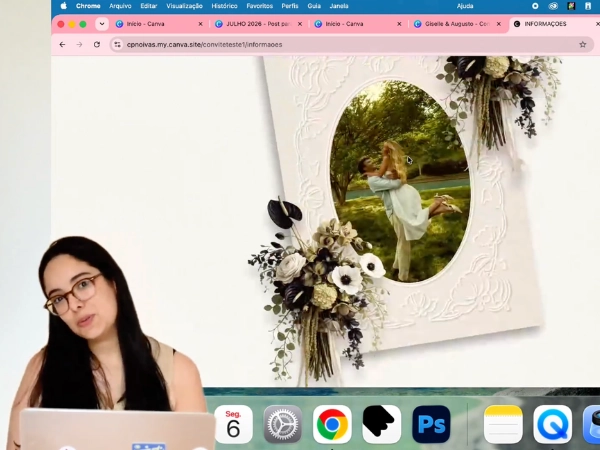Screen dimensions: 600x450
Task: Open System Settings from the Dock
Action: click(x=283, y=424)
